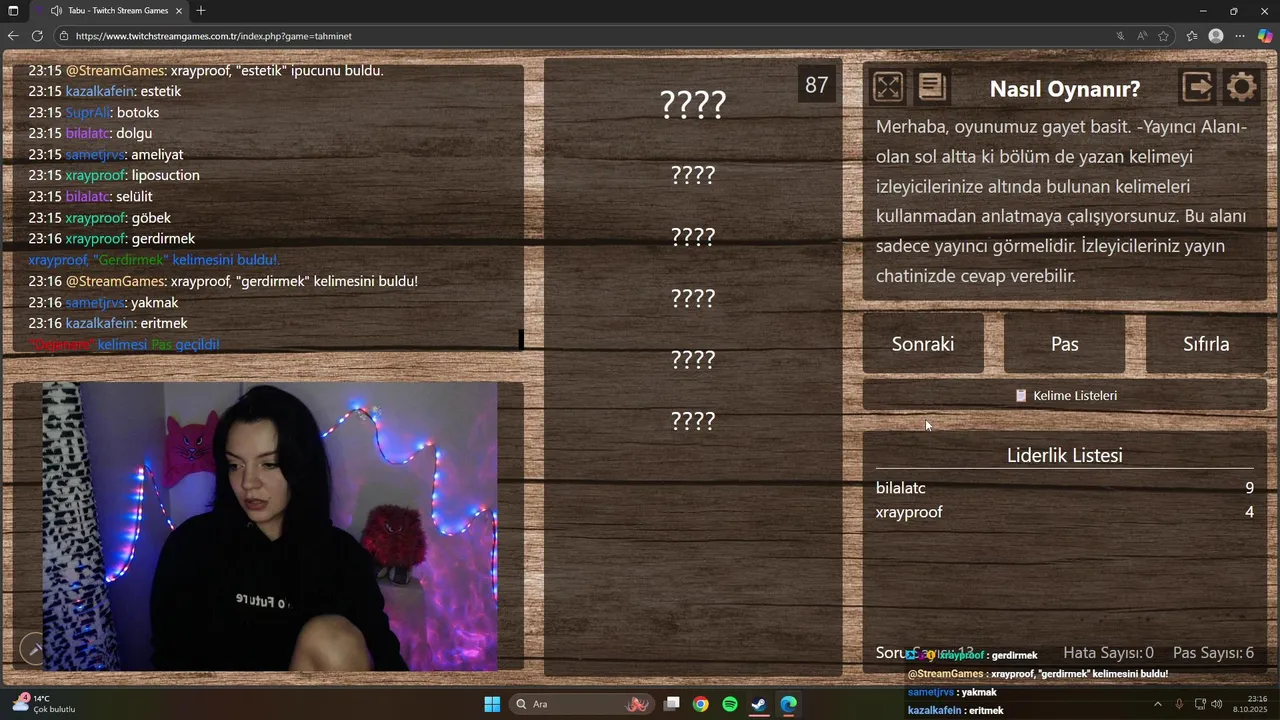Click chat message 'xrayproof: liposuction'
The width and height of the screenshot is (1280, 720).
tap(114, 175)
